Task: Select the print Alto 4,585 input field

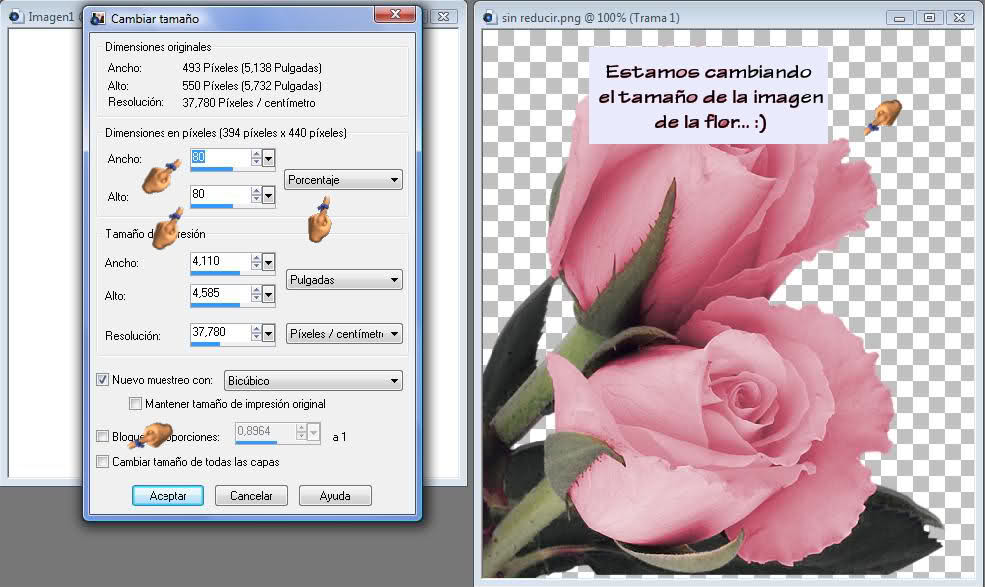Action: (x=220, y=293)
